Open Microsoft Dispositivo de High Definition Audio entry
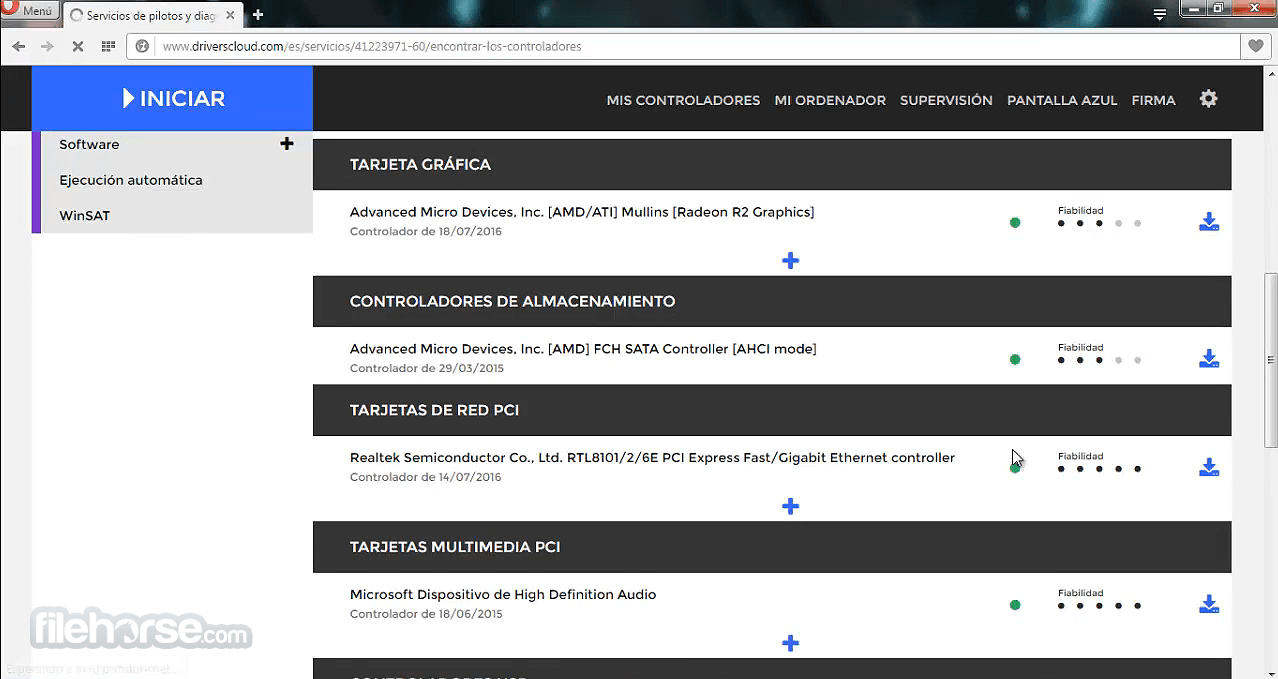 (503, 595)
